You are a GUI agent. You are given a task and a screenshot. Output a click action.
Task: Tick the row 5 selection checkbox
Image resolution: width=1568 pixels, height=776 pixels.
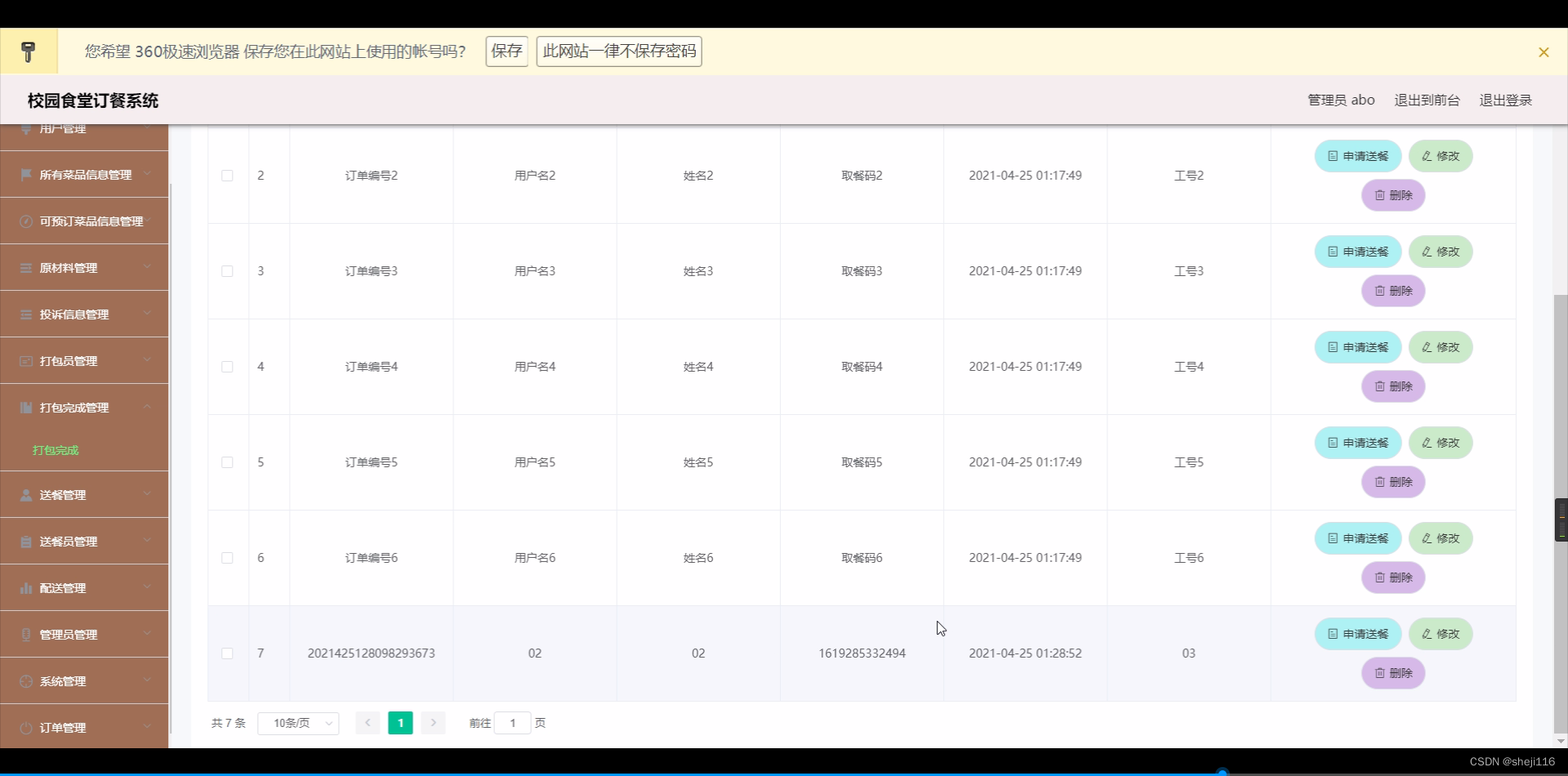pos(228,462)
